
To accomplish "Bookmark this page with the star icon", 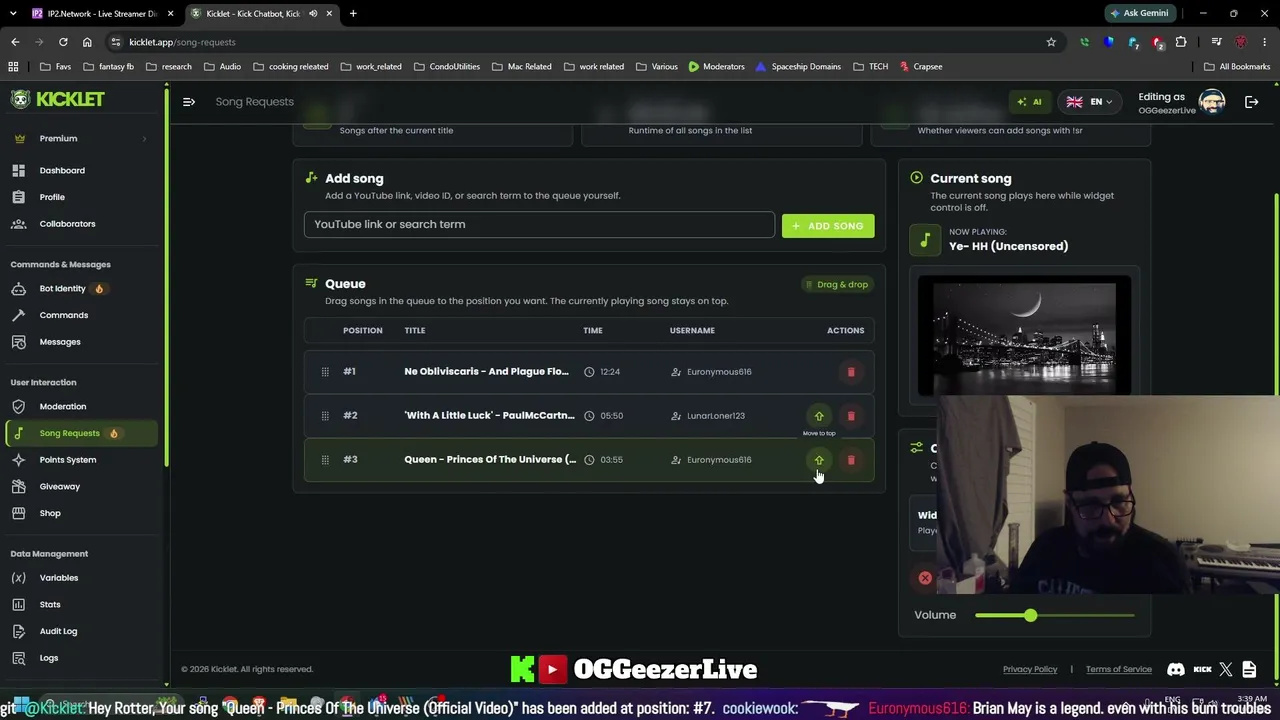I will coord(1051,42).
